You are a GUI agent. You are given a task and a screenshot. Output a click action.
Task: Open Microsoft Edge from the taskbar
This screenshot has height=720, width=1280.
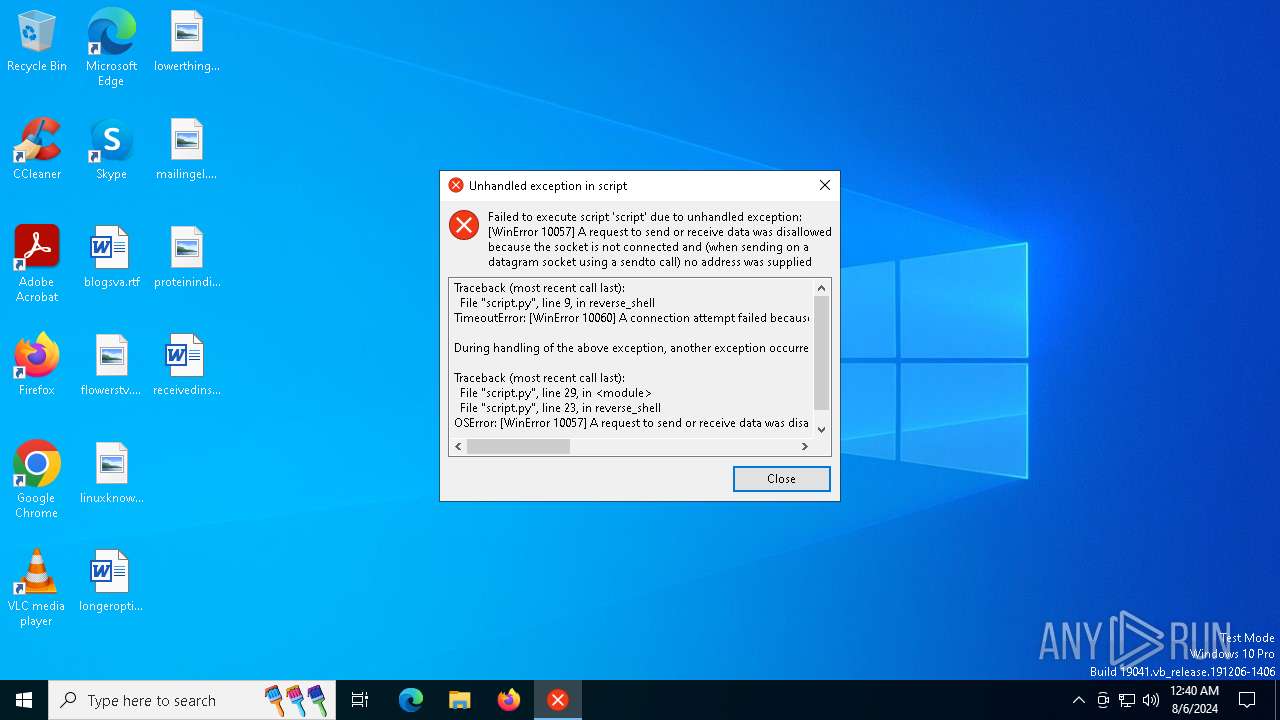coord(411,700)
